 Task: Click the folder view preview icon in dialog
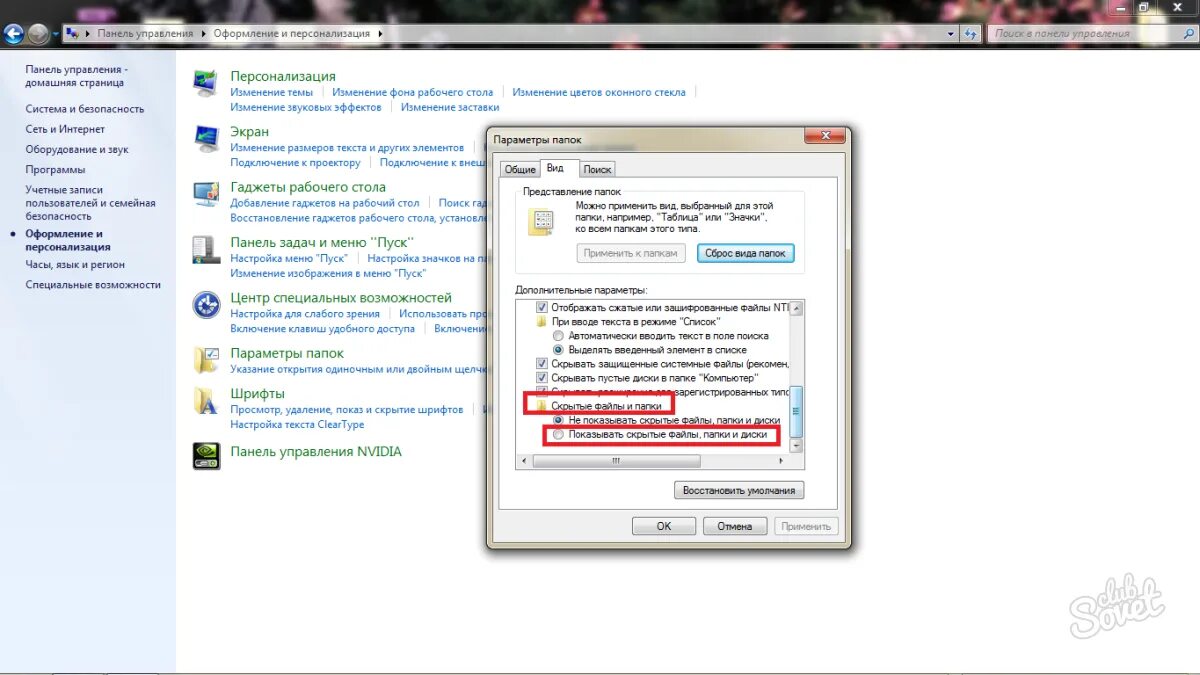tap(541, 222)
